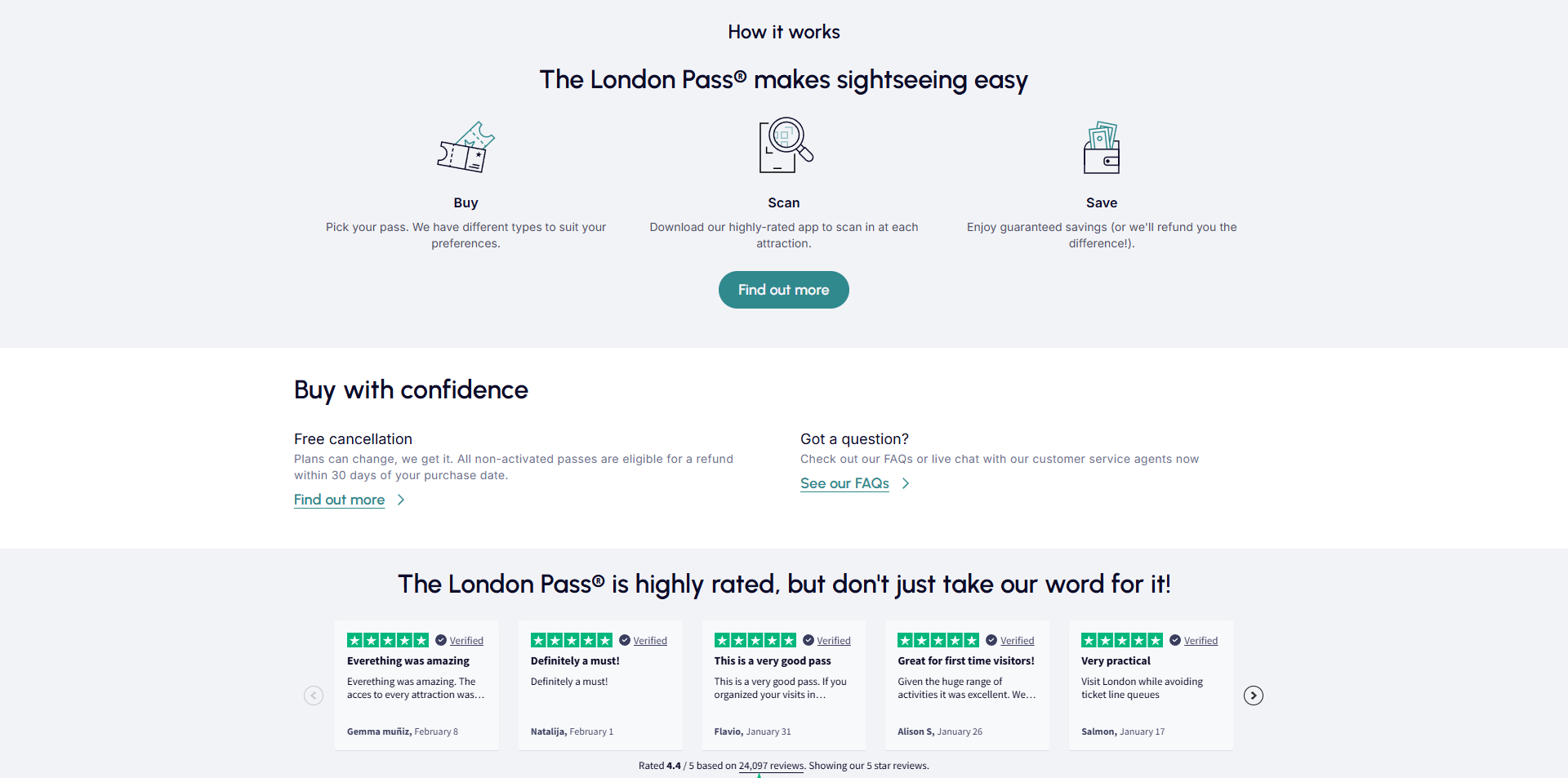The width and height of the screenshot is (1568, 778).
Task: Click the Save wallet icon
Action: (x=1102, y=147)
